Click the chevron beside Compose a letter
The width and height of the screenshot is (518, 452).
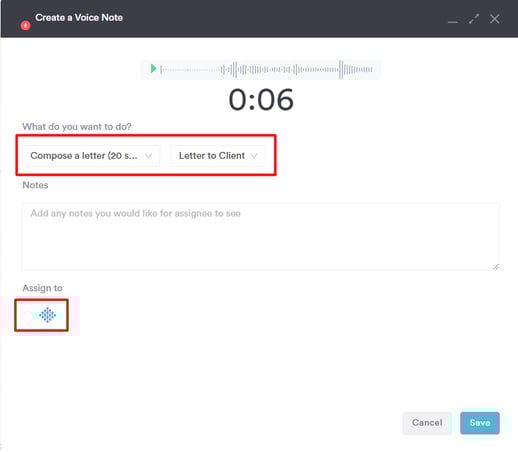pyautogui.click(x=149, y=156)
